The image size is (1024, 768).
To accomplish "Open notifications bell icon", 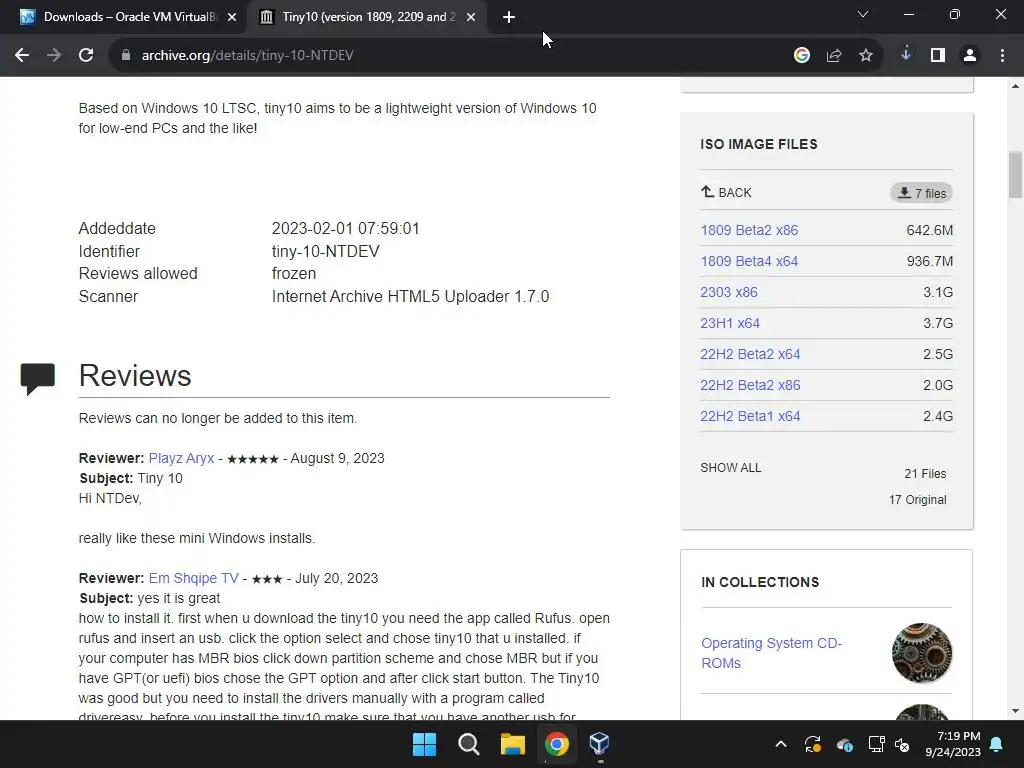I will click(x=997, y=744).
